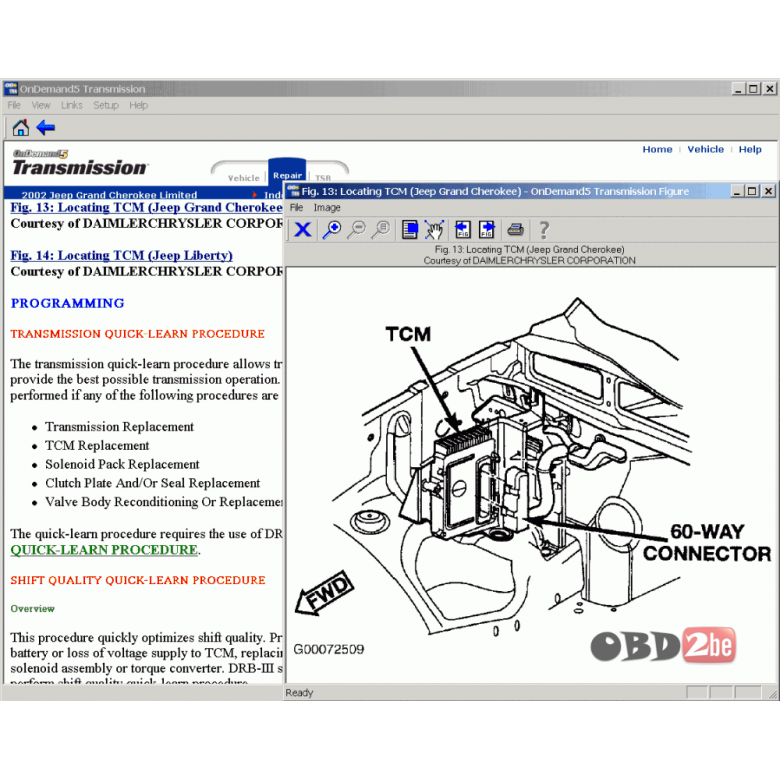Close the figure window
780x780 pixels.
click(x=769, y=191)
